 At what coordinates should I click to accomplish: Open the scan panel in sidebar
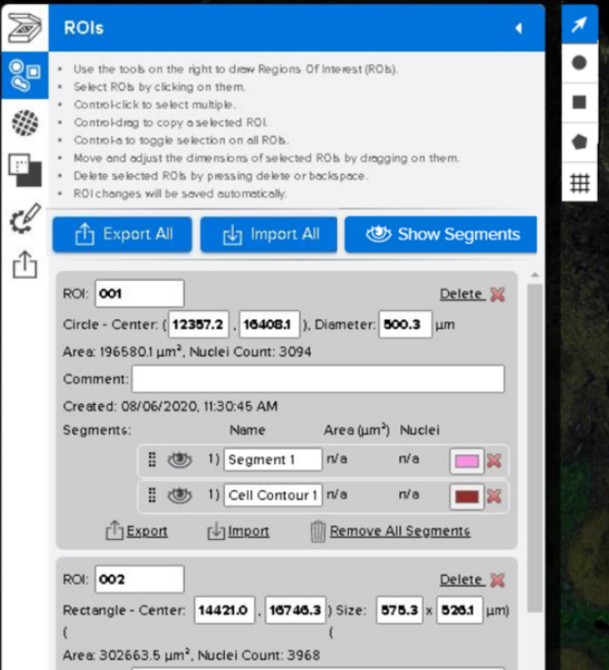click(22, 28)
